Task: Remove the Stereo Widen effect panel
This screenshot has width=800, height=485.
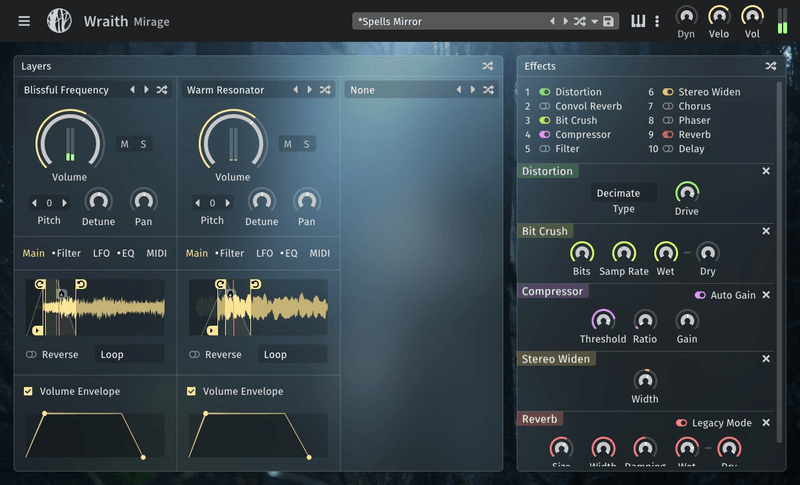Action: coord(766,359)
